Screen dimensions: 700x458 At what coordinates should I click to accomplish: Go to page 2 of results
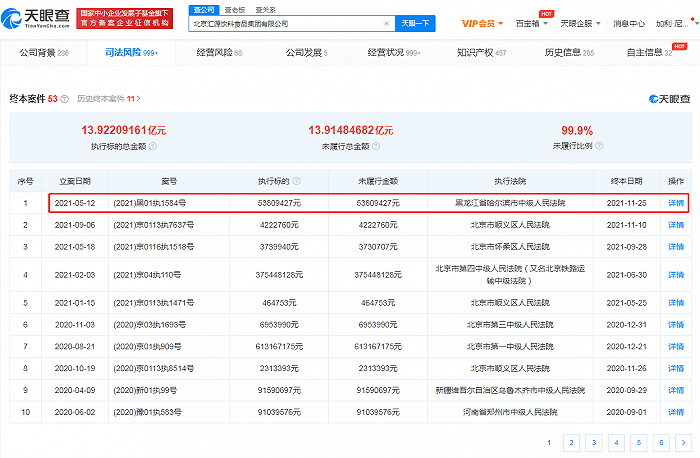570,441
